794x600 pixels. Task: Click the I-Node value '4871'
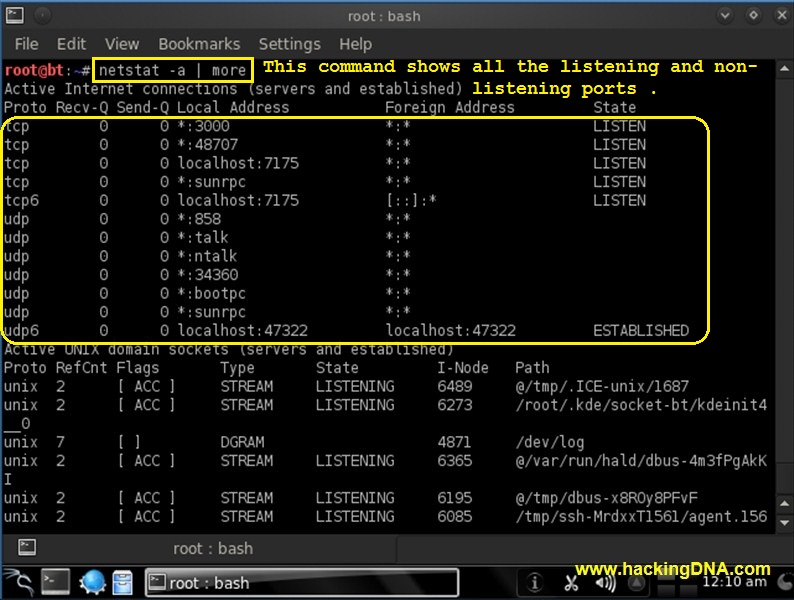[x=454, y=443]
